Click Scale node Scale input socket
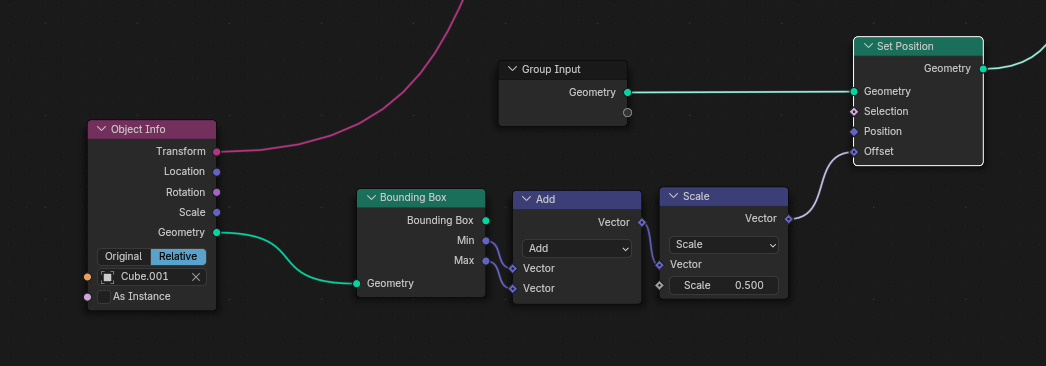The image size is (1046, 366). click(660, 285)
